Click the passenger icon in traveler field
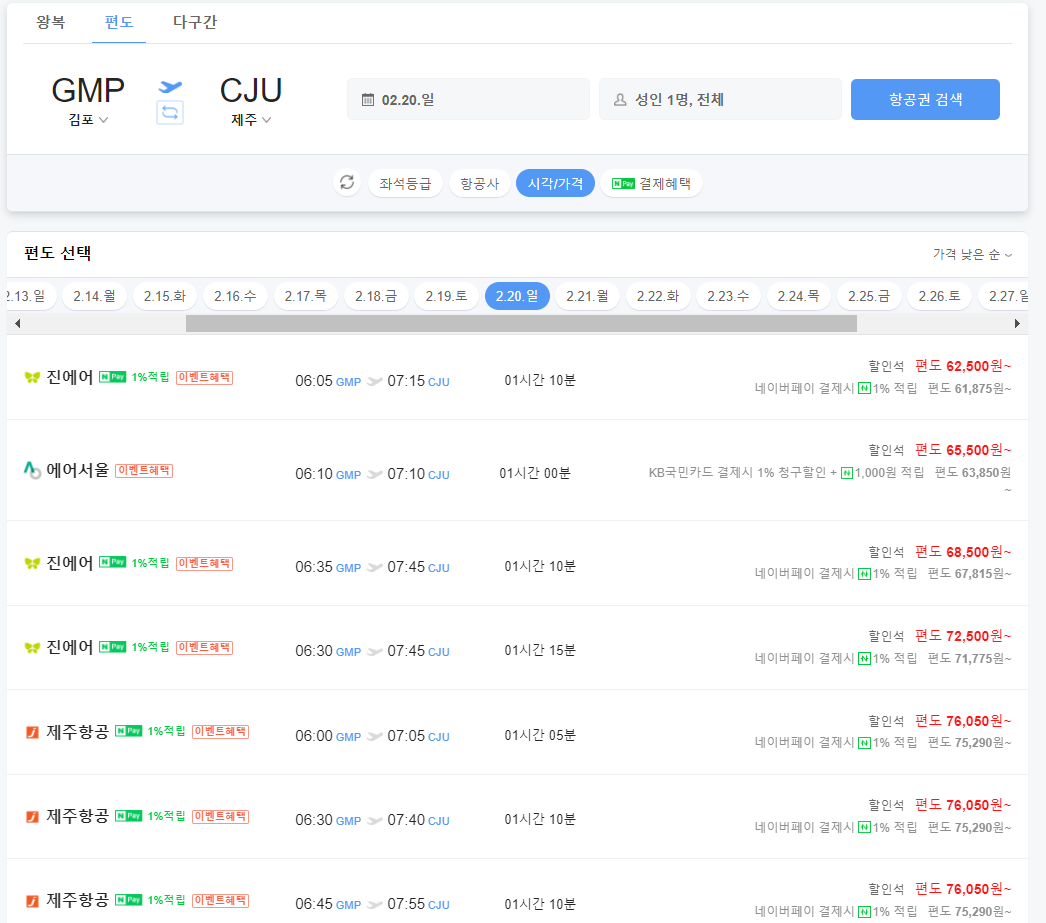 click(x=620, y=100)
